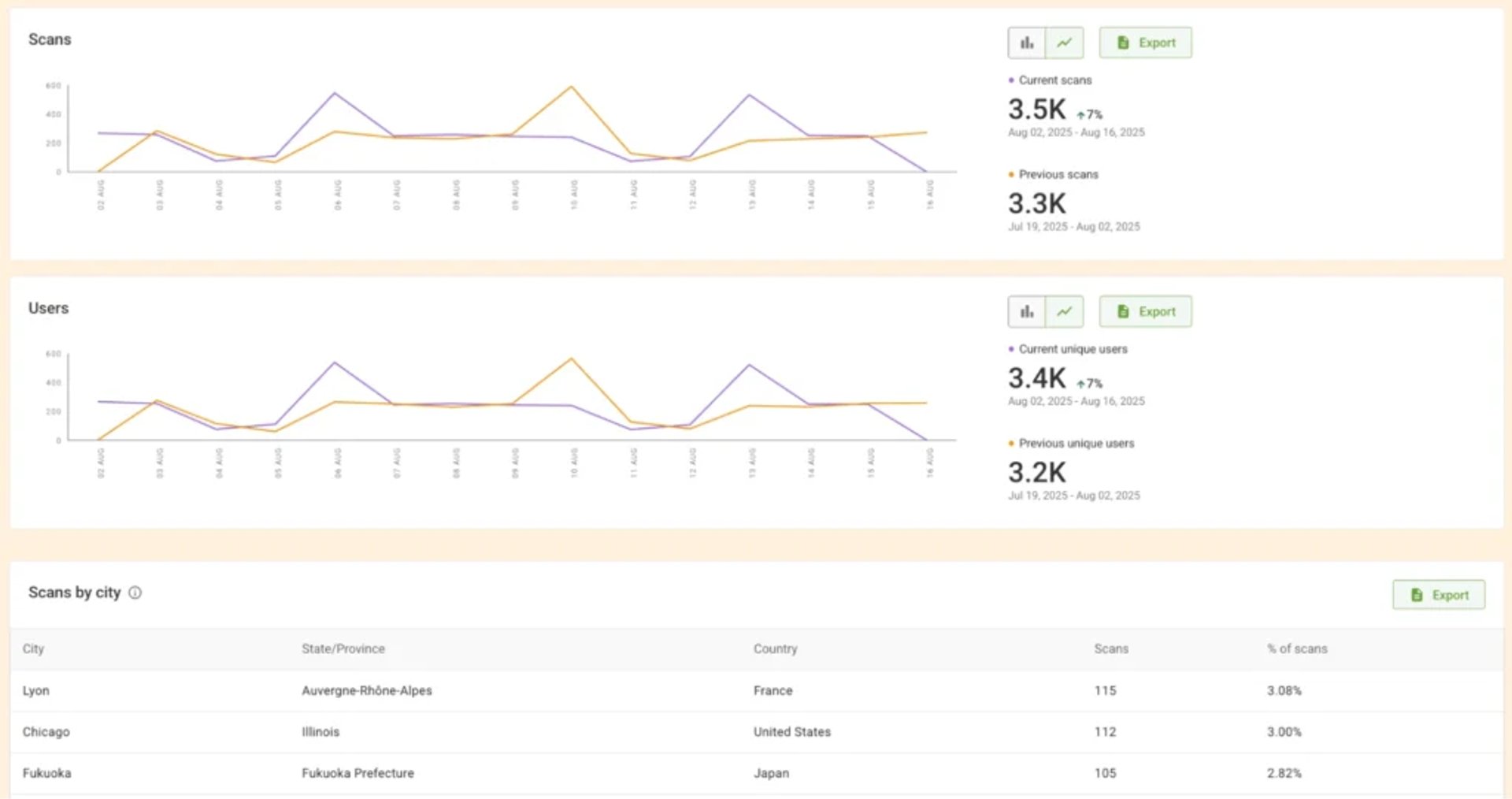Export the Scans chart data

1146,43
